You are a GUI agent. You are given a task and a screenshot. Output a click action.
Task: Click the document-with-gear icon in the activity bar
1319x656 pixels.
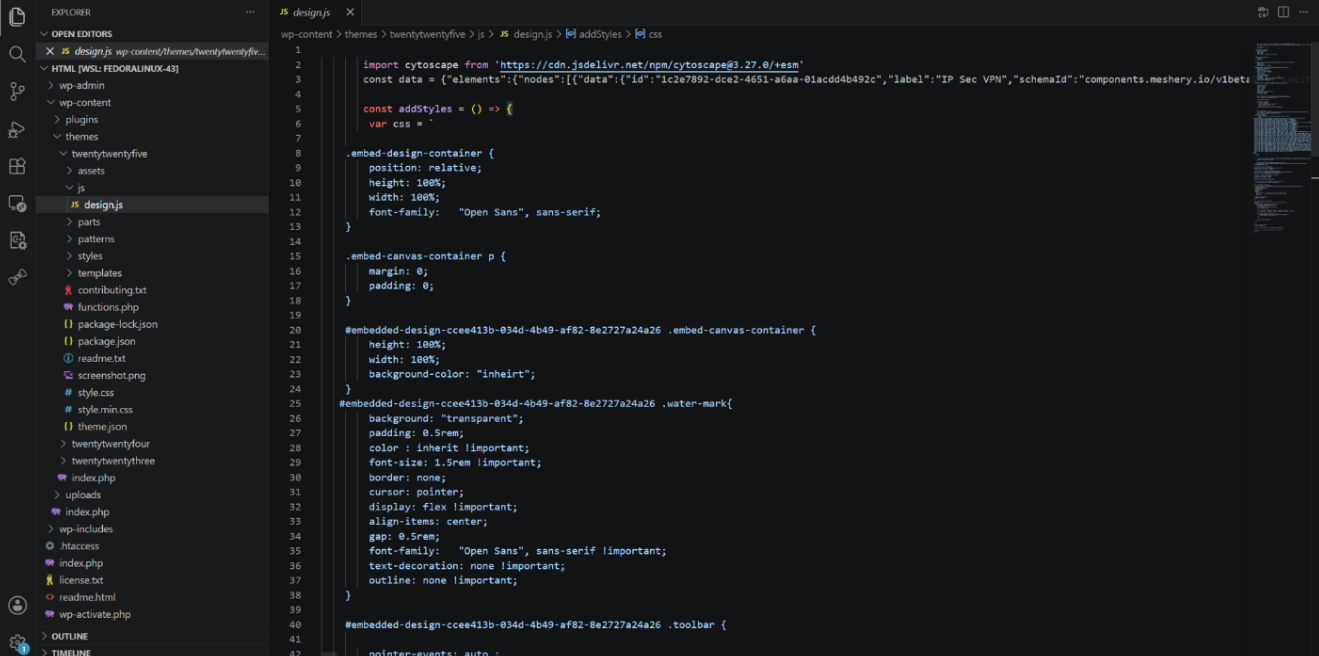click(17, 240)
